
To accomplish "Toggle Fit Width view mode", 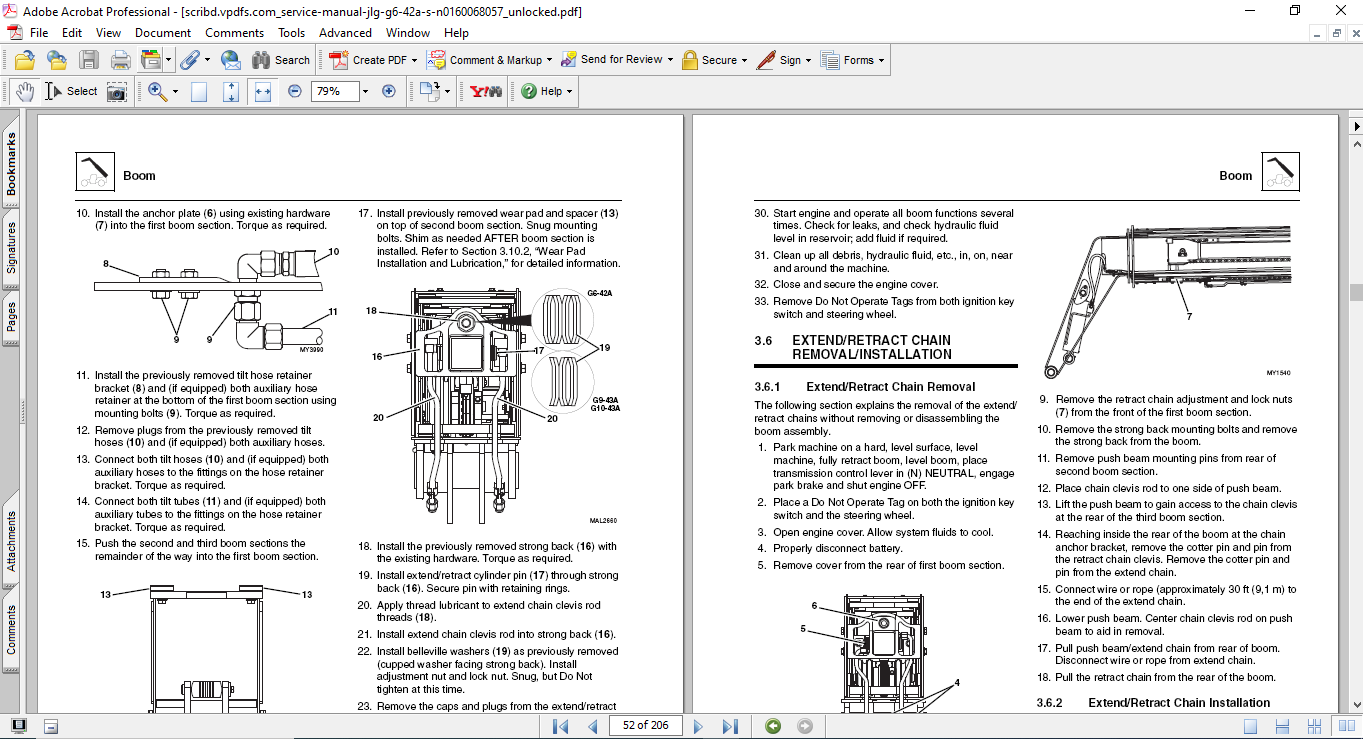I will pyautogui.click(x=263, y=91).
